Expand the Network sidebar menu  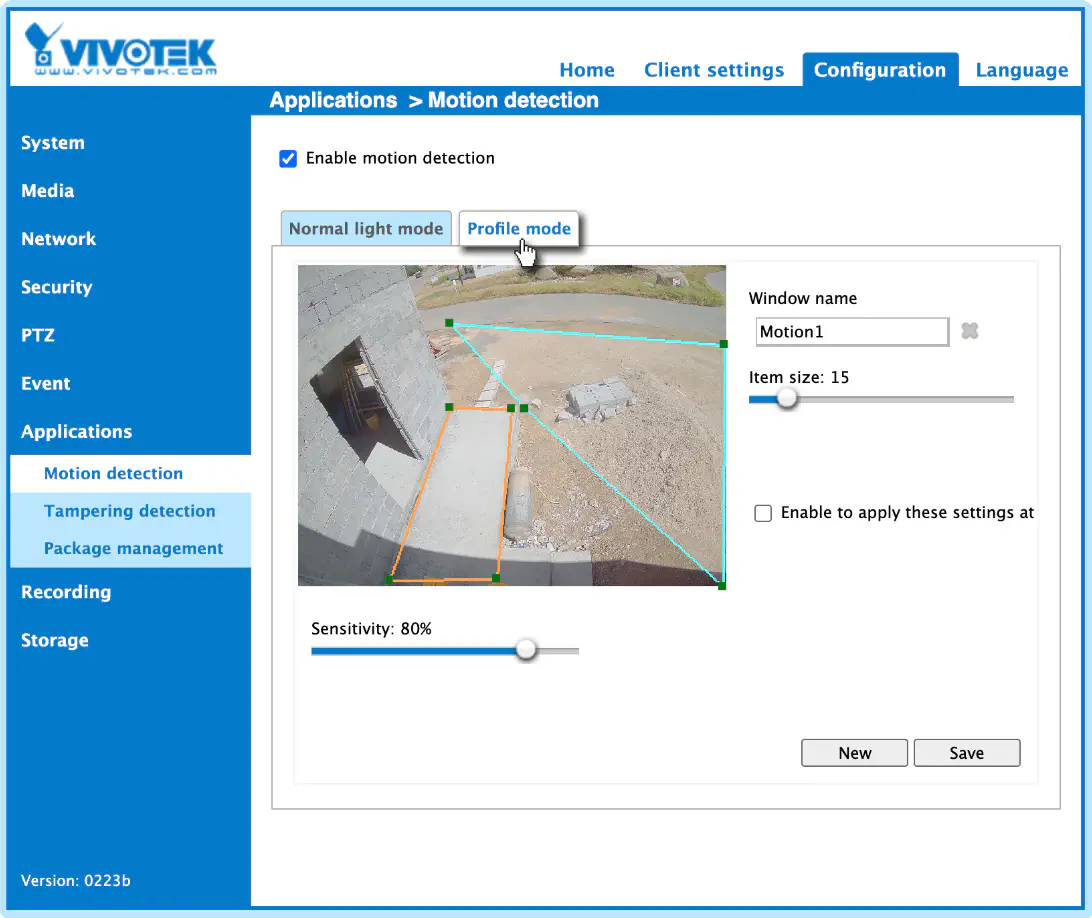click(58, 239)
